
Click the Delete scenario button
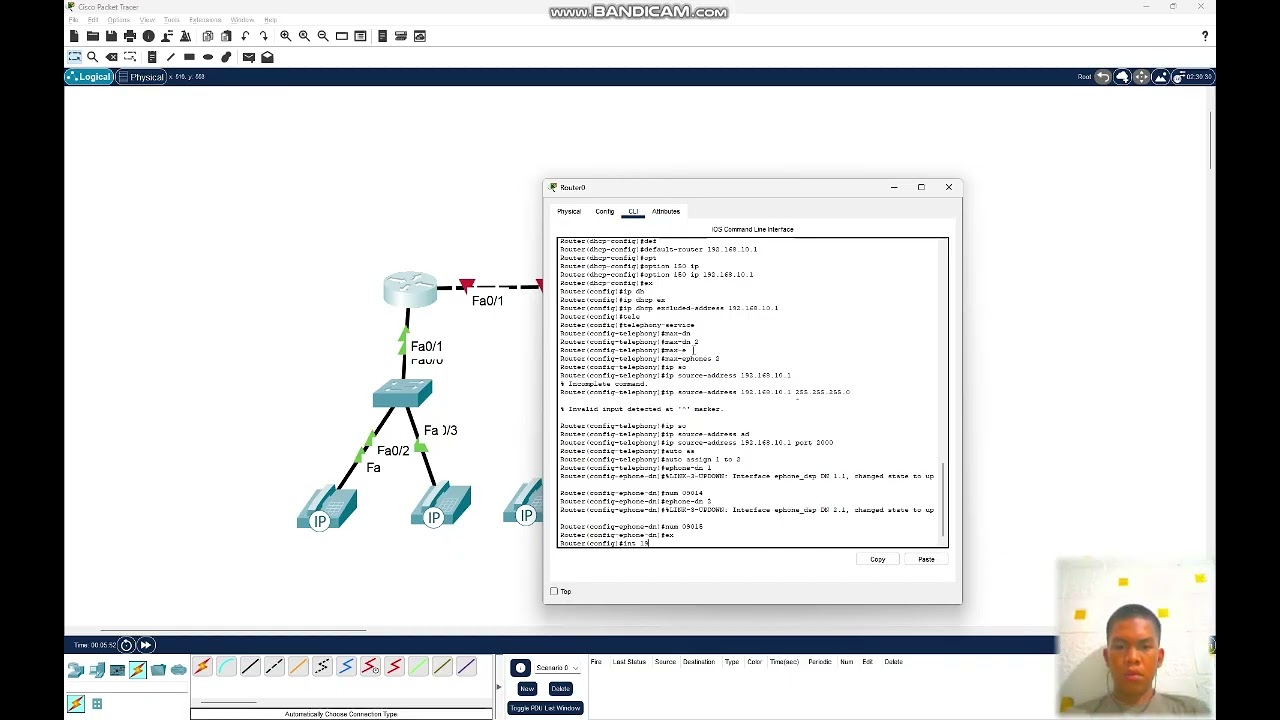[560, 689]
